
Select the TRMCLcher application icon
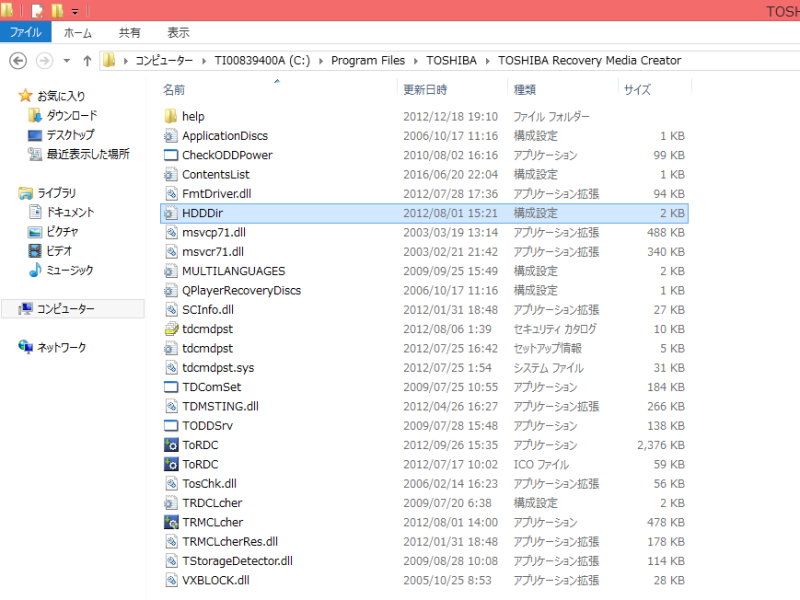click(171, 522)
